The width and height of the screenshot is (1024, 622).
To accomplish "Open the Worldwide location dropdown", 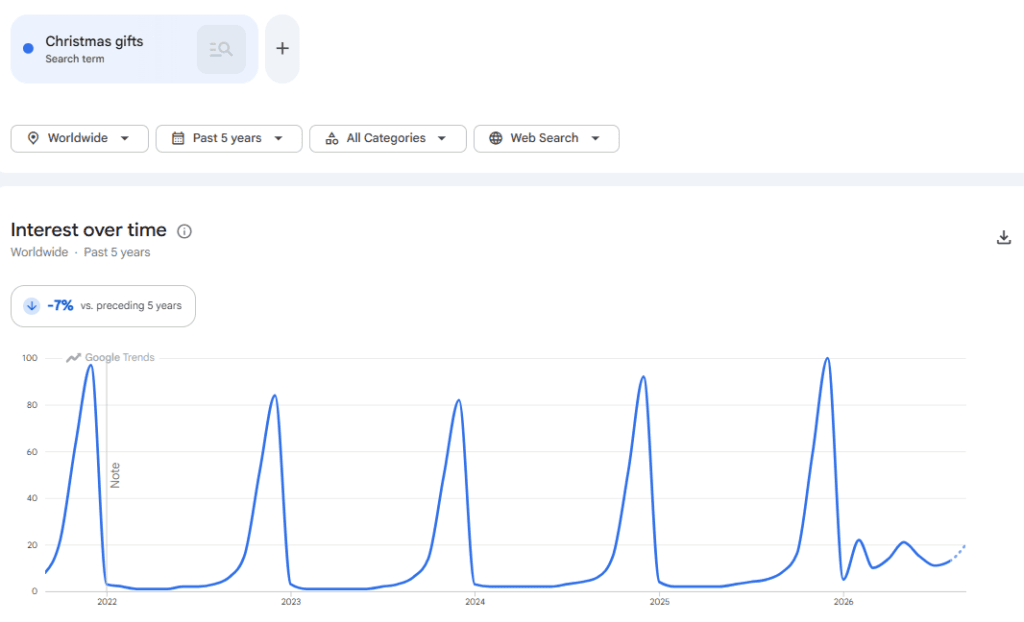I will coord(80,139).
